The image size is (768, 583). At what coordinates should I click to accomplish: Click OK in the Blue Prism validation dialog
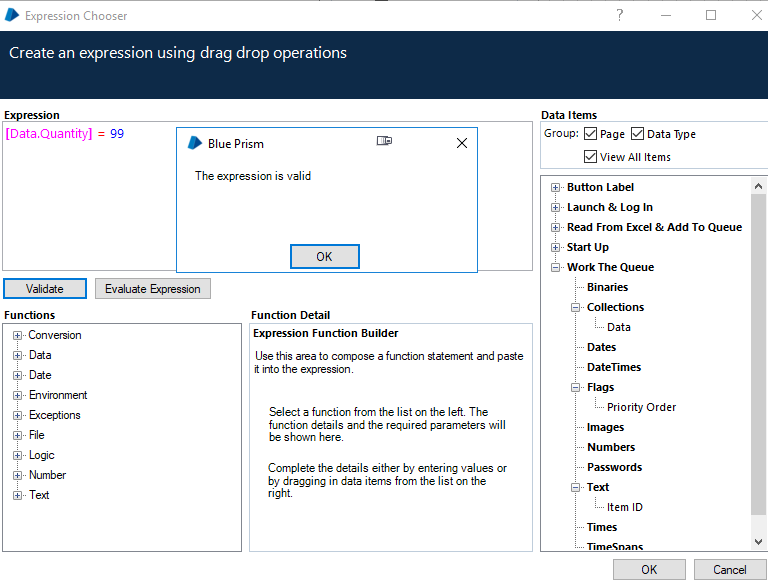coord(324,257)
